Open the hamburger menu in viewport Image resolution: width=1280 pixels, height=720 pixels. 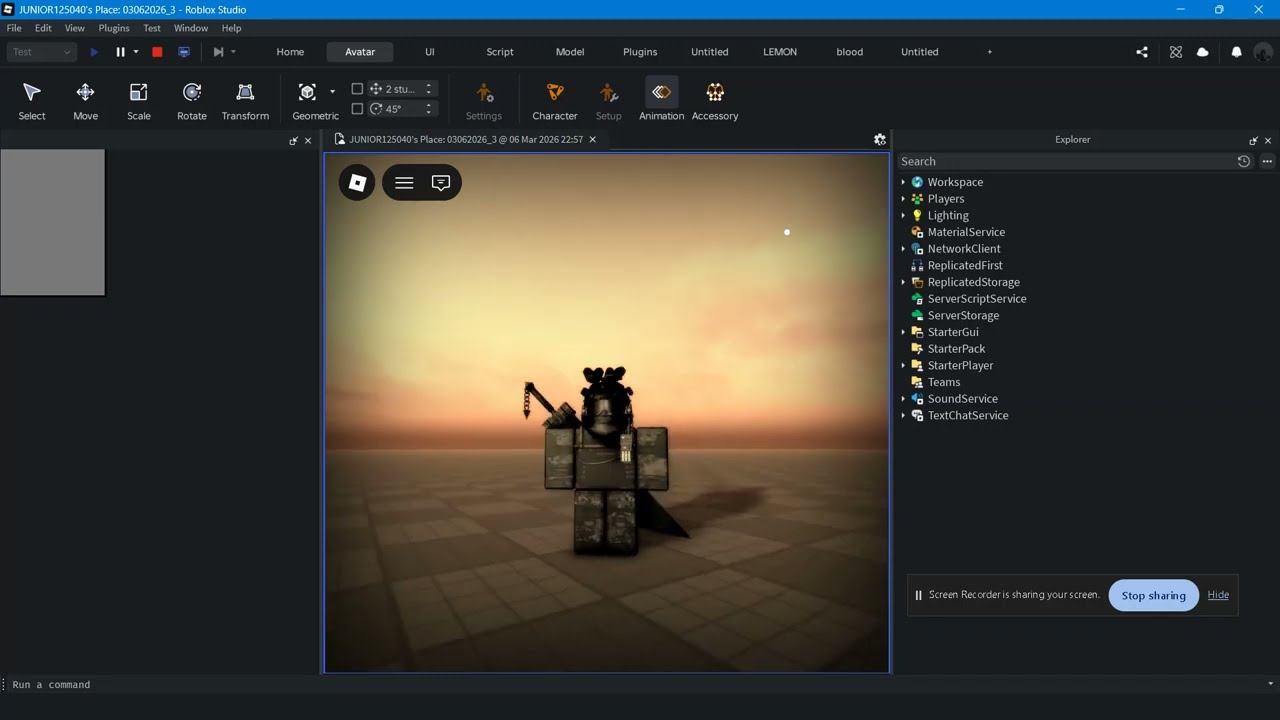pyautogui.click(x=404, y=182)
